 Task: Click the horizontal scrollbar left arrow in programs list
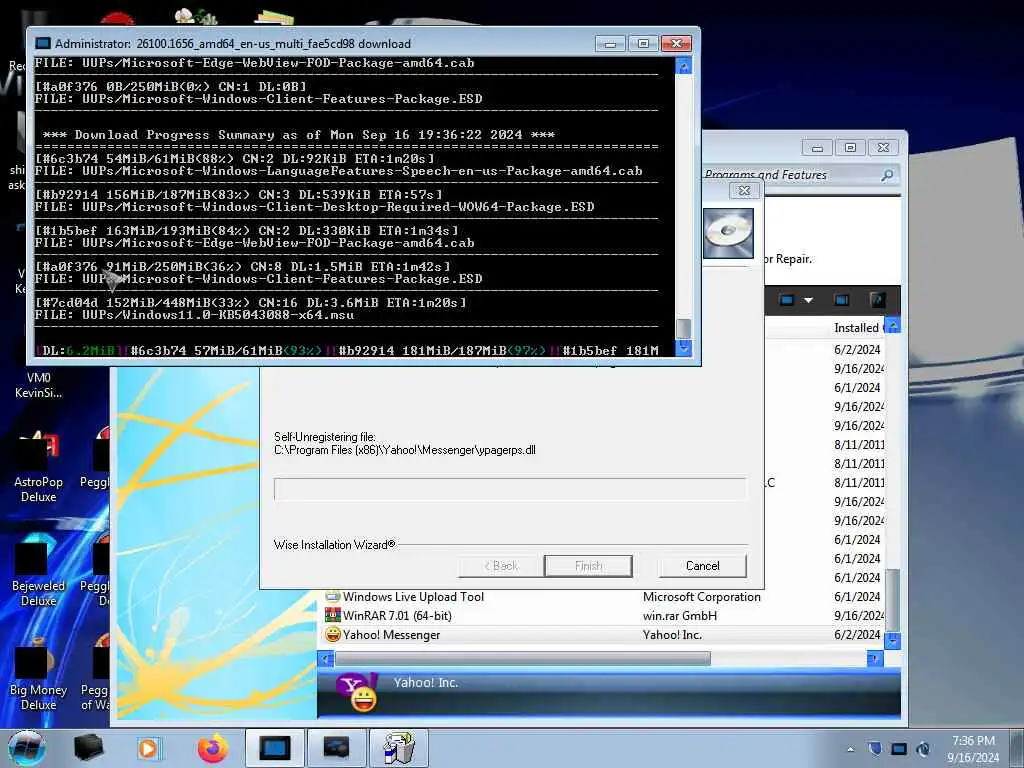(325, 659)
